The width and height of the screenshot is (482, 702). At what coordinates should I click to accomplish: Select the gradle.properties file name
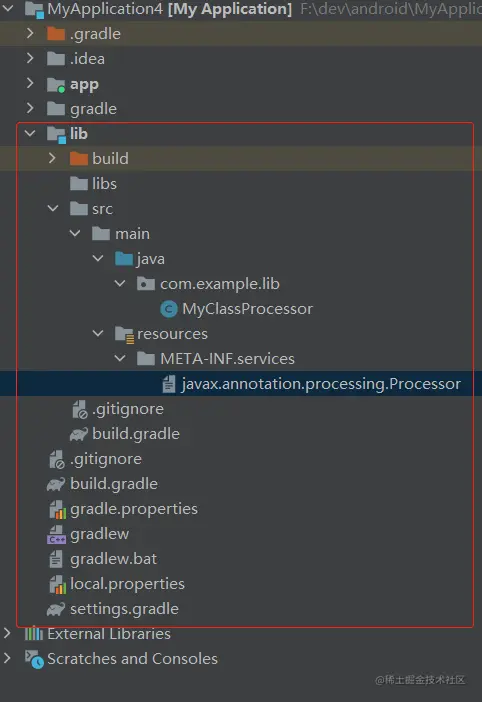(134, 509)
